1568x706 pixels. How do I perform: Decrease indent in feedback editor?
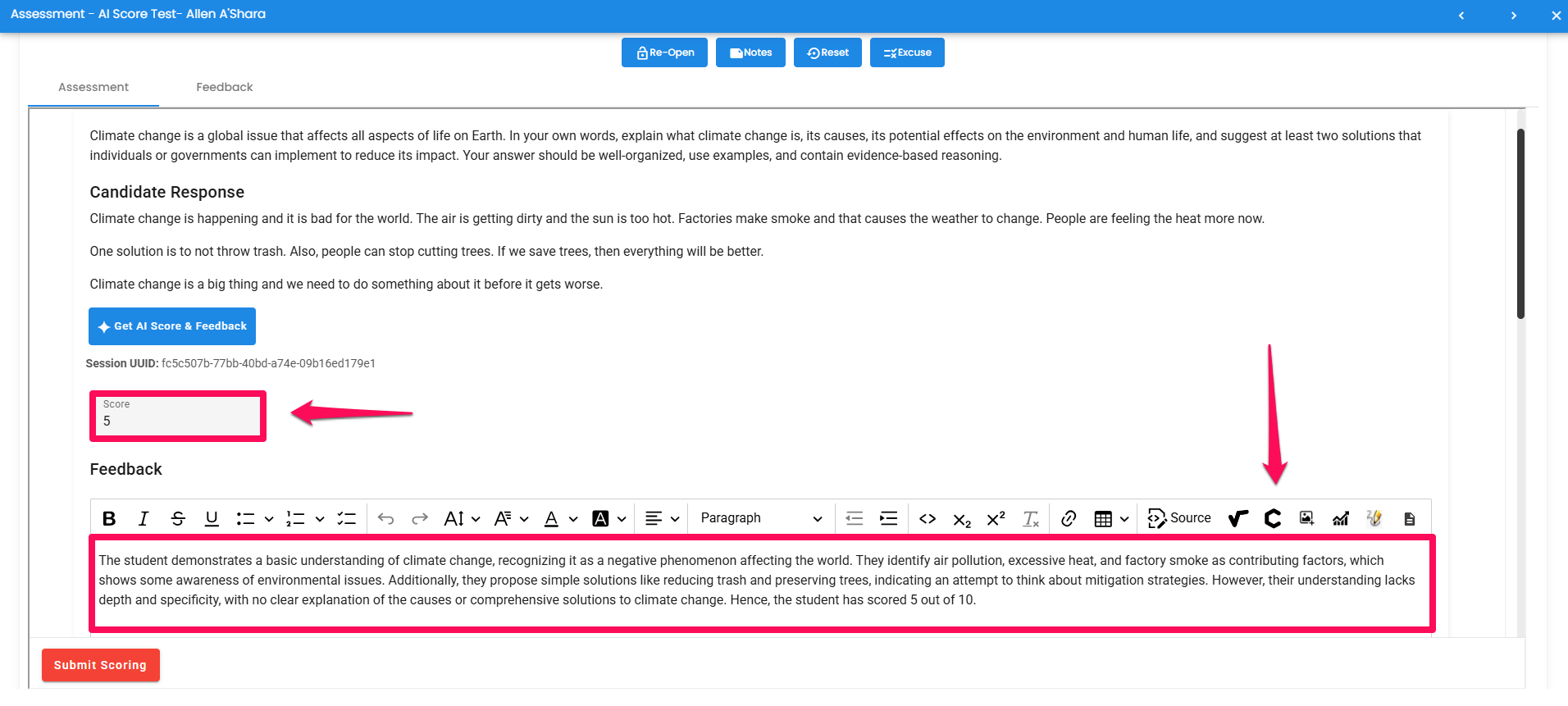[855, 518]
